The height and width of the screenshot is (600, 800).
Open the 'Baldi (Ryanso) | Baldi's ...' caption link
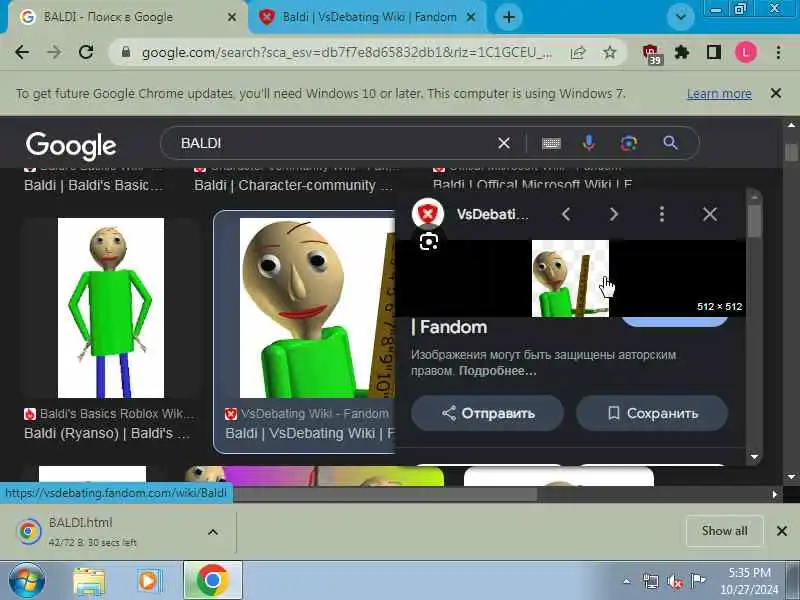point(107,434)
